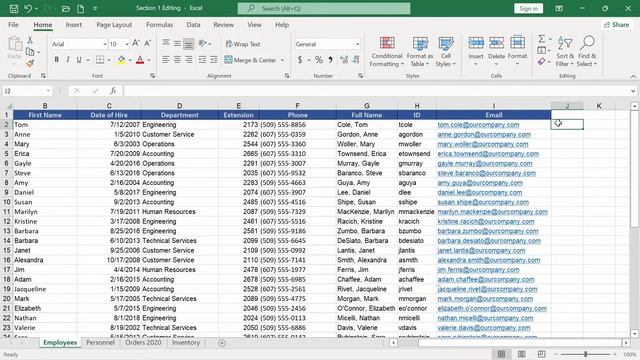The image size is (640, 360).
Task: Expand Merge & Center dropdown arrow
Action: [x=282, y=60]
